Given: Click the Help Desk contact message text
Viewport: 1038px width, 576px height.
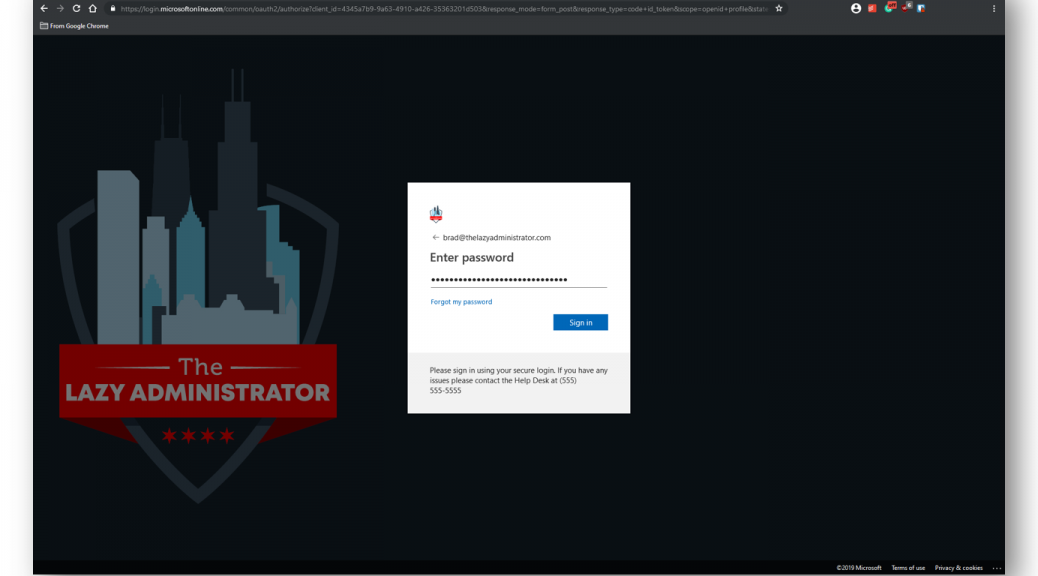Looking at the screenshot, I should pos(518,380).
